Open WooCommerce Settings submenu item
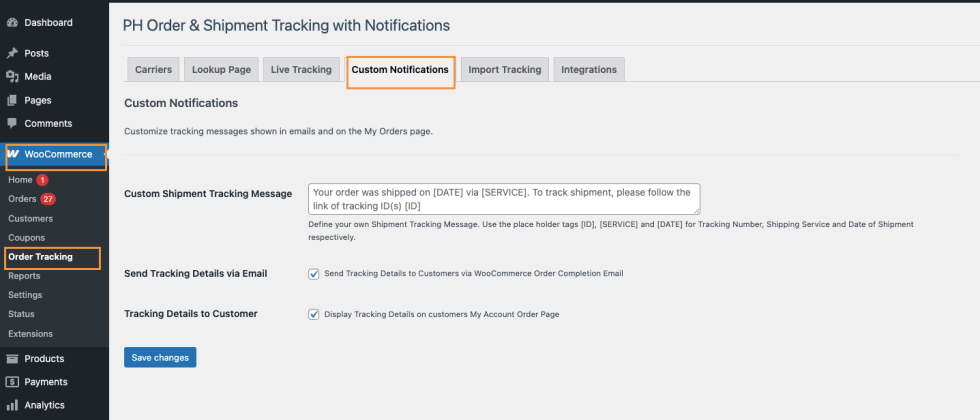This screenshot has width=980, height=420. click(x=25, y=295)
